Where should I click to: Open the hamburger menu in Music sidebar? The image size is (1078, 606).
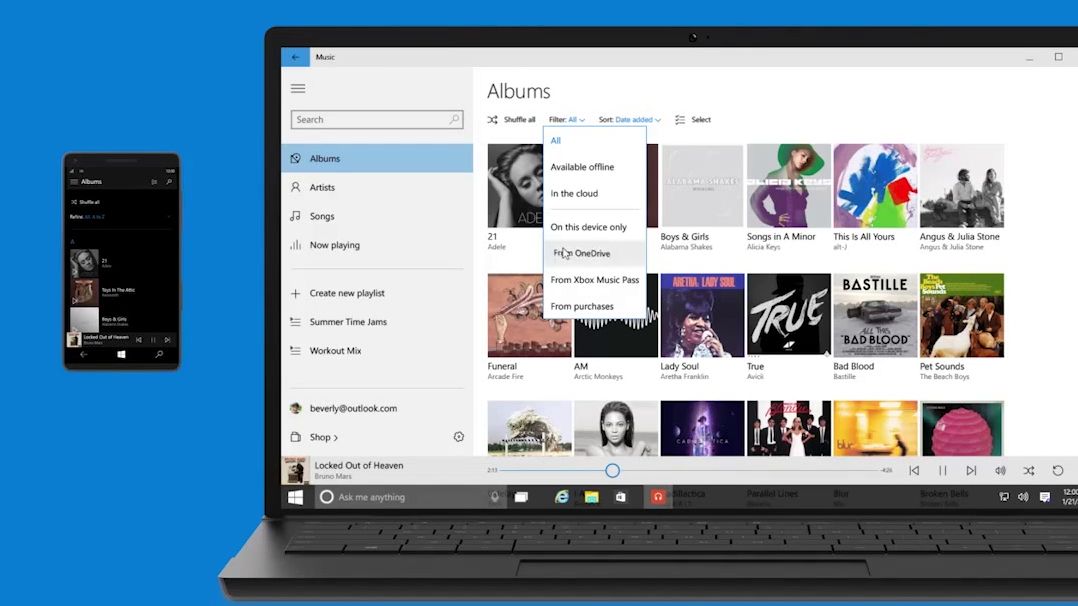pos(298,88)
